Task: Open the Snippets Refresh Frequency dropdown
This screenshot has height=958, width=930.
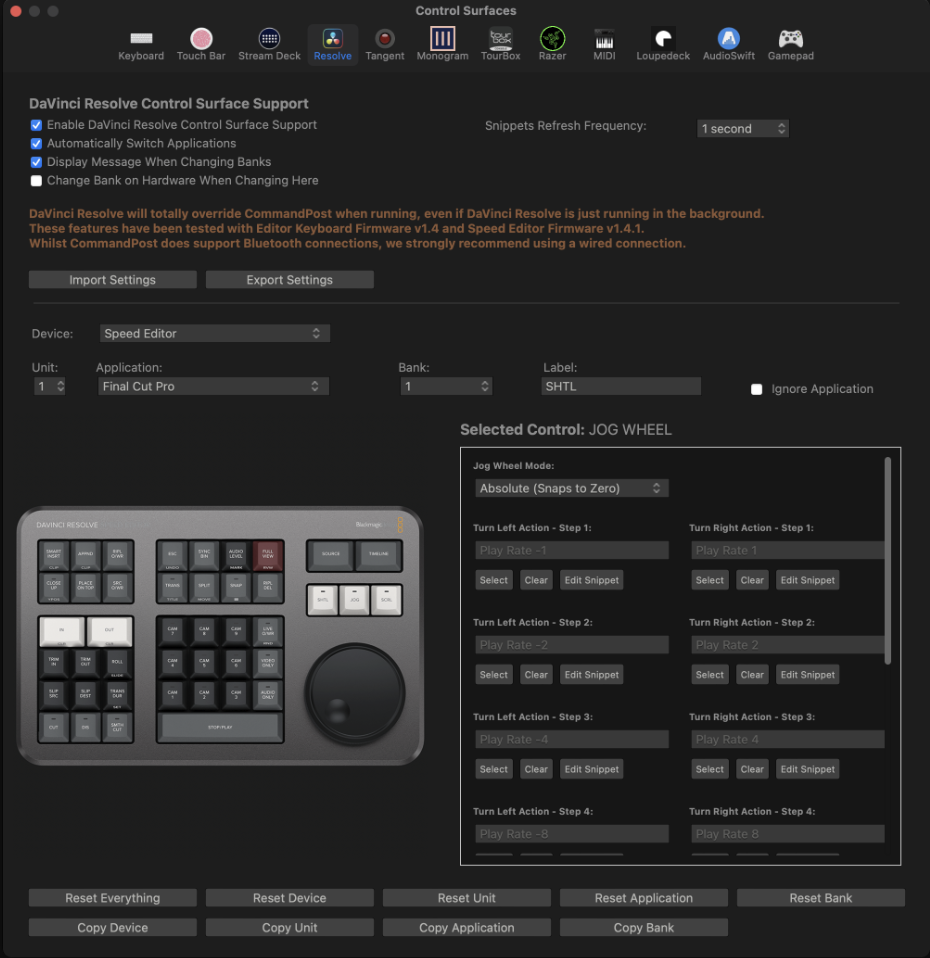Action: [x=742, y=128]
